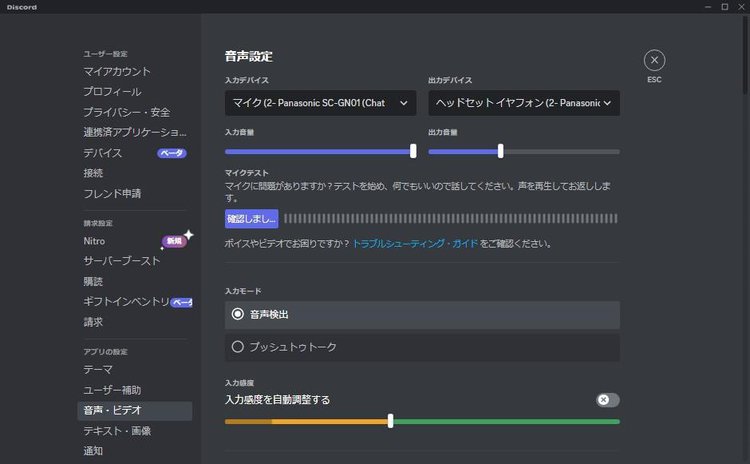Maximize the Discord window
Viewport: 750px width, 464px height.
725,7
